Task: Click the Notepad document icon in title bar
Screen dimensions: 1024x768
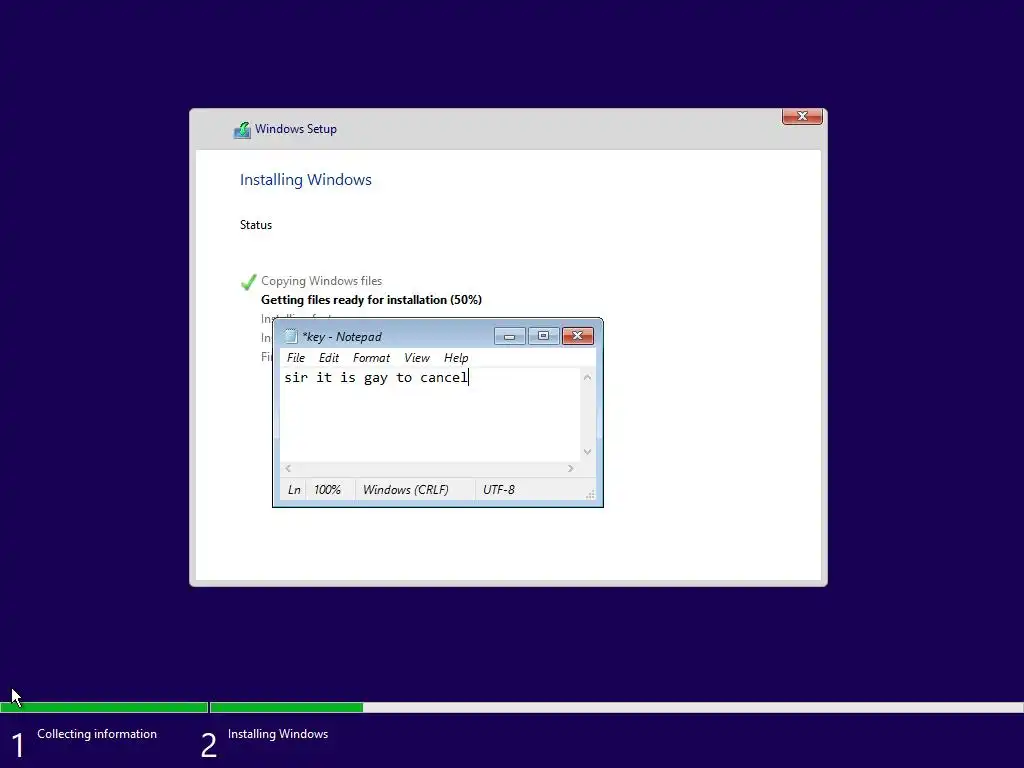Action: 291,336
